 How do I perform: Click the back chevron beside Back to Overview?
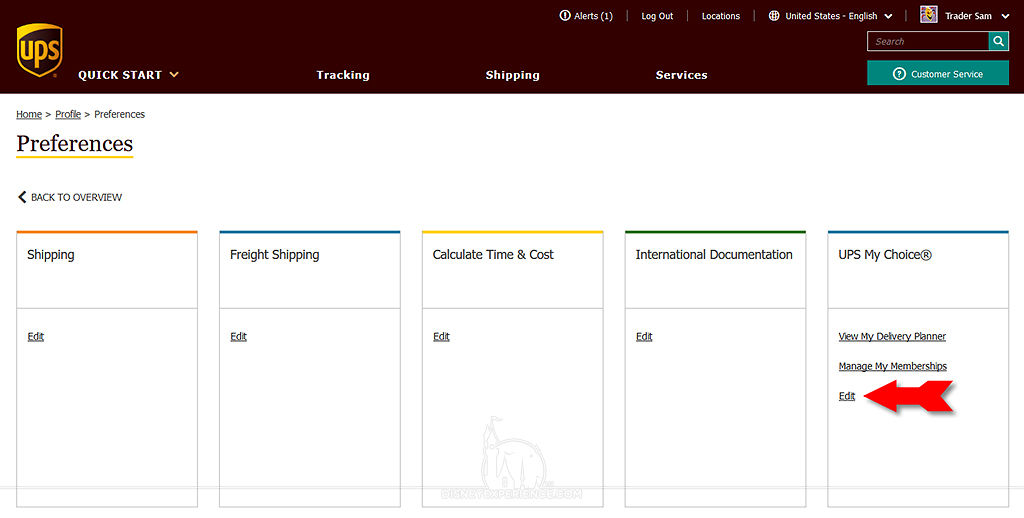[22, 197]
